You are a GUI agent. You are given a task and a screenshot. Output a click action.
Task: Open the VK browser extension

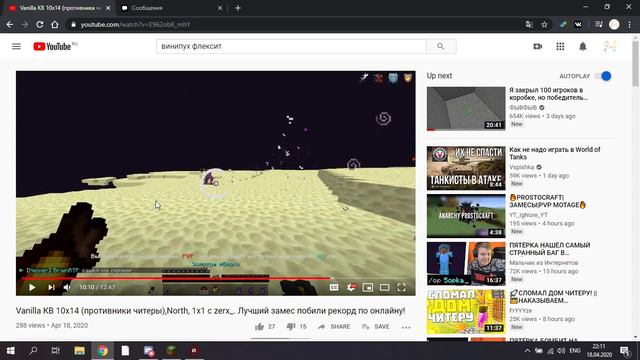point(578,24)
